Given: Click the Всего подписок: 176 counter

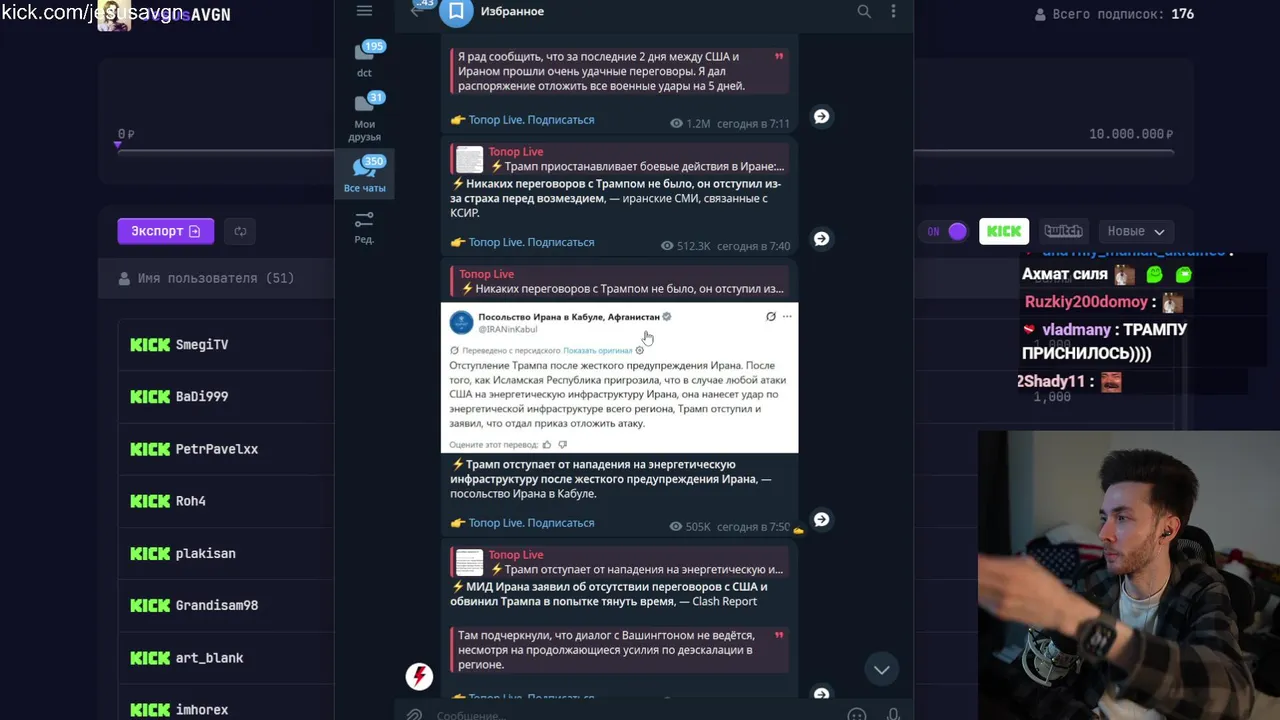Looking at the screenshot, I should (x=1115, y=14).
